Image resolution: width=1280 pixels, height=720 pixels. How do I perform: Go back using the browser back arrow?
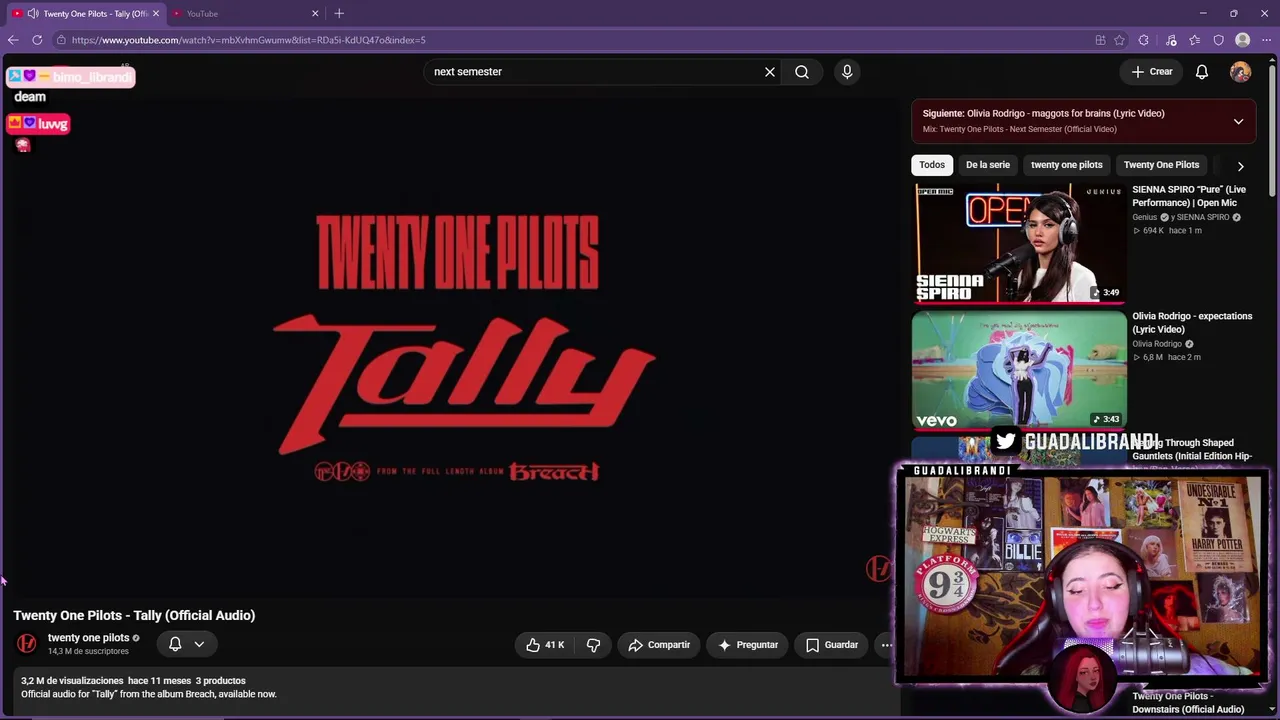[13, 40]
